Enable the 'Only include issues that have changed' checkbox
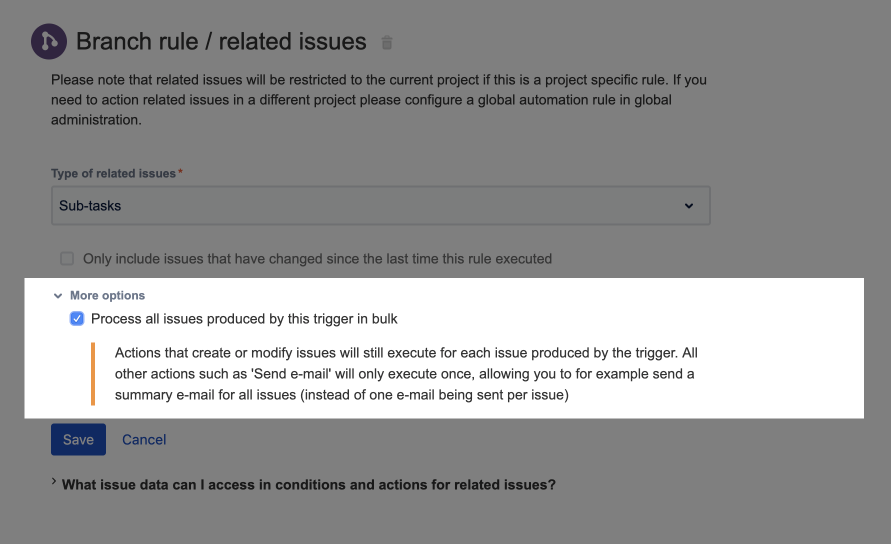Screen dimensions: 891x544 pyautogui.click(x=67, y=259)
